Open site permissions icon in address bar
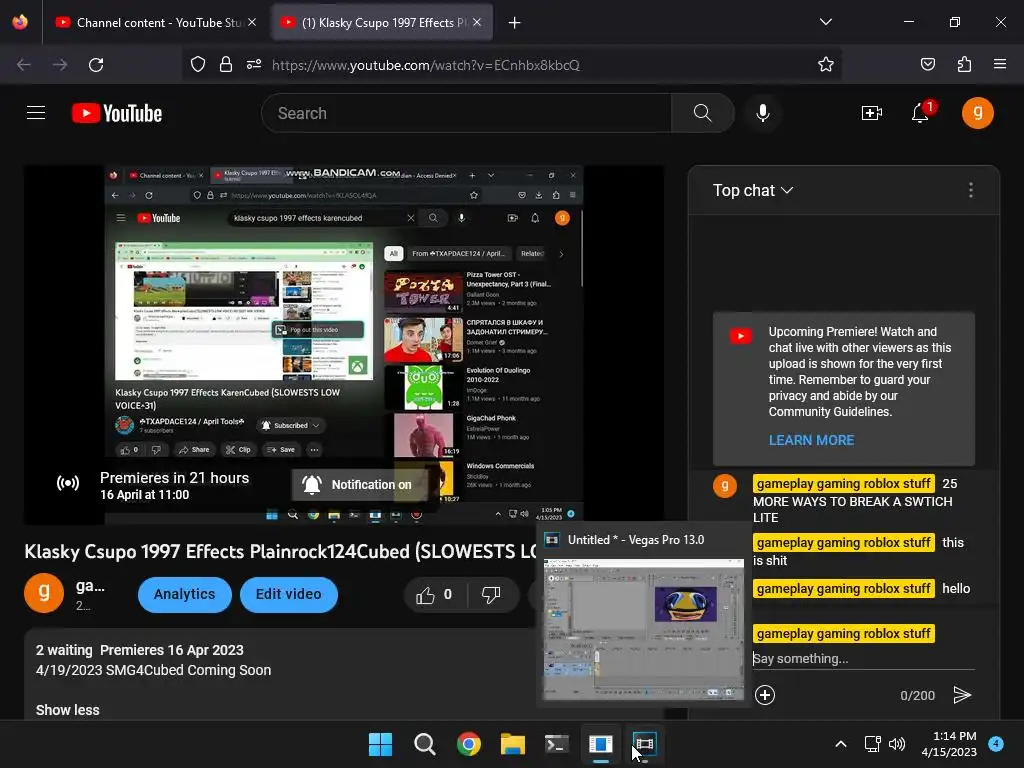 (x=253, y=64)
